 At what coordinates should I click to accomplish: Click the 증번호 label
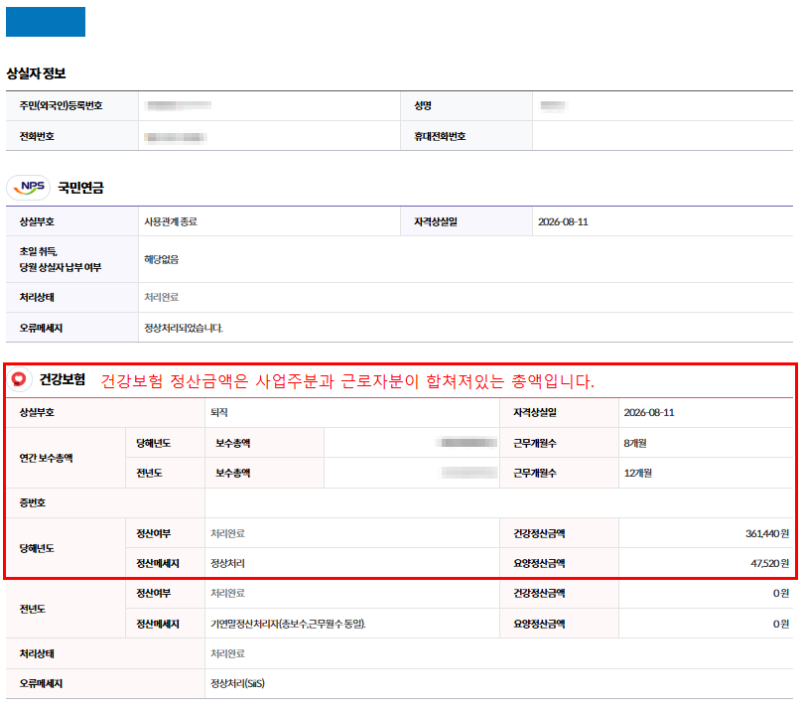[x=32, y=503]
